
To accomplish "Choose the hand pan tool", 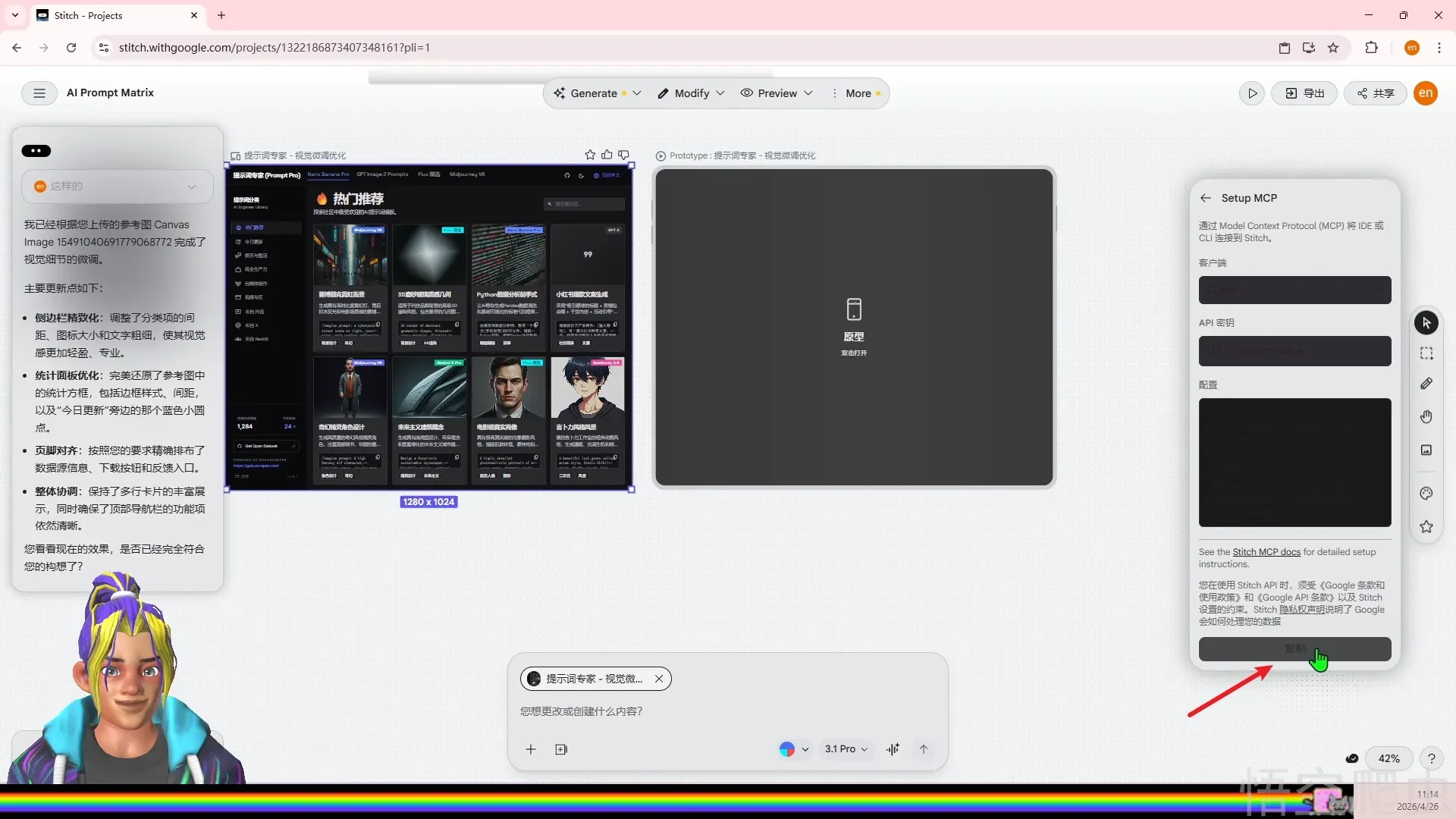I will tap(1426, 417).
